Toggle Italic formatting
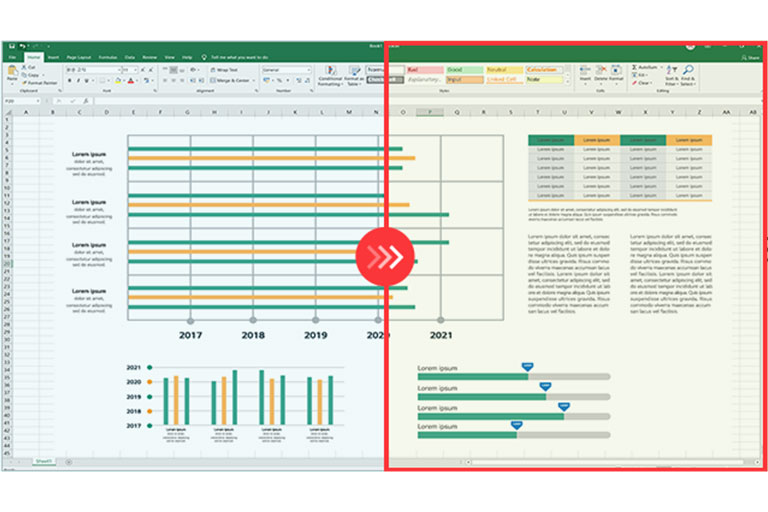The image size is (768, 512). click(76, 80)
